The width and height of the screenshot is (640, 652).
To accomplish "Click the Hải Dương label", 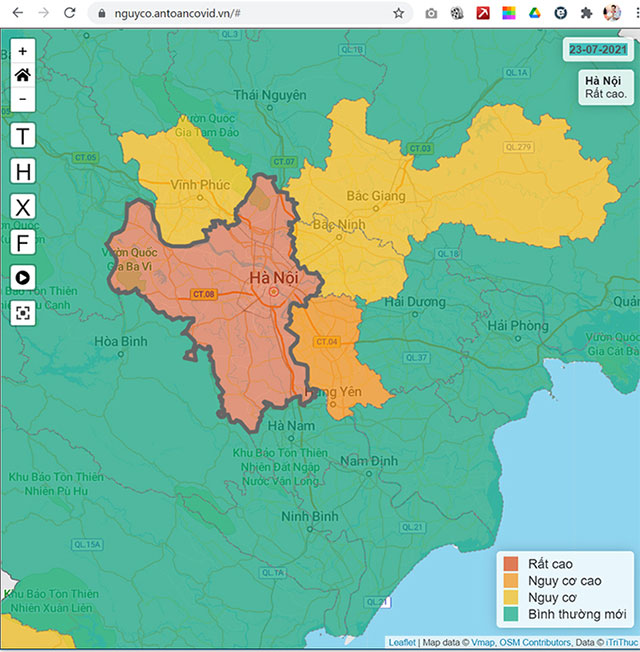I will click(415, 302).
